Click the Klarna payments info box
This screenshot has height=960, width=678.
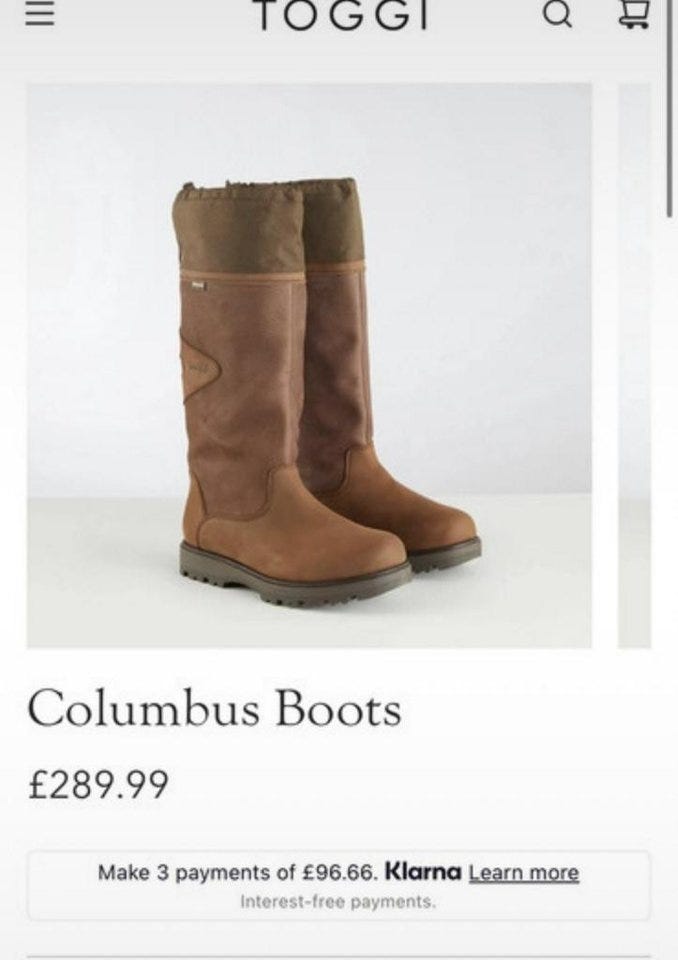(339, 885)
